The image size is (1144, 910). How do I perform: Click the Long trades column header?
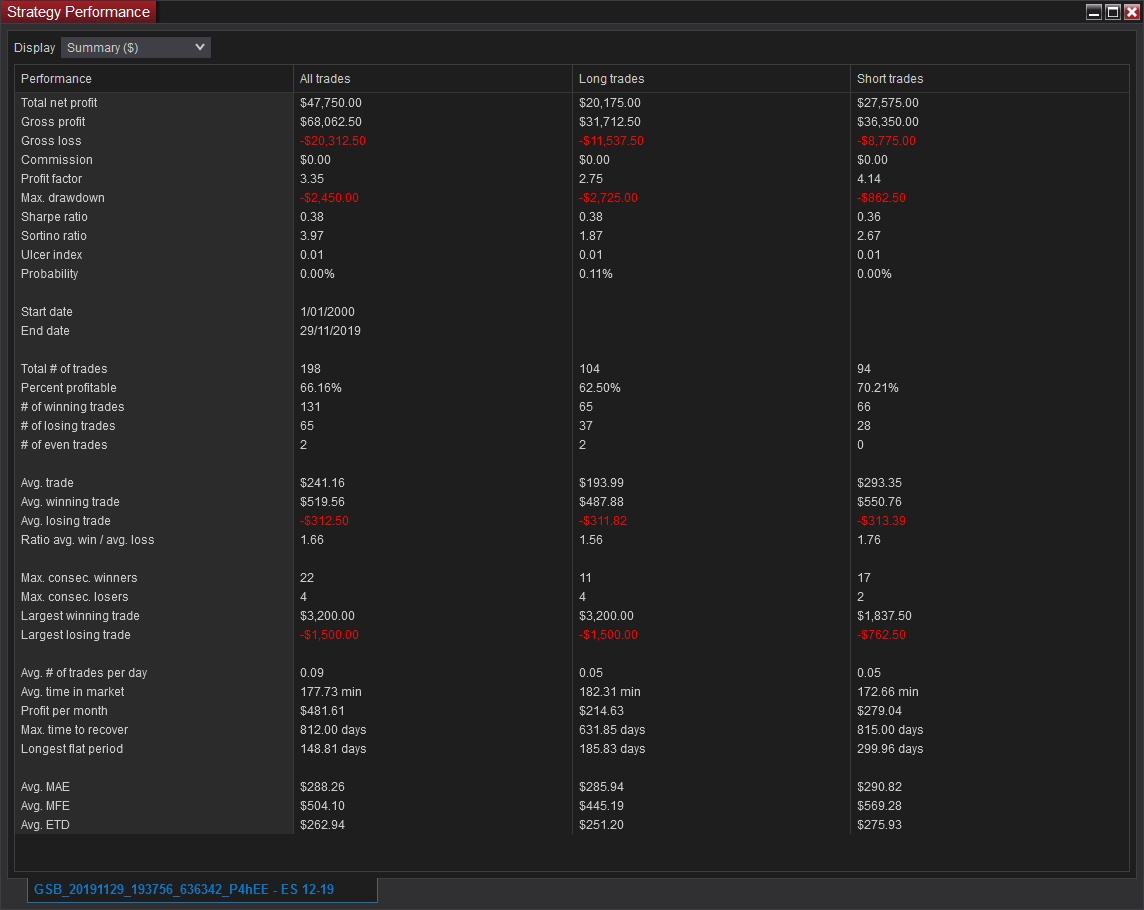tap(611, 79)
